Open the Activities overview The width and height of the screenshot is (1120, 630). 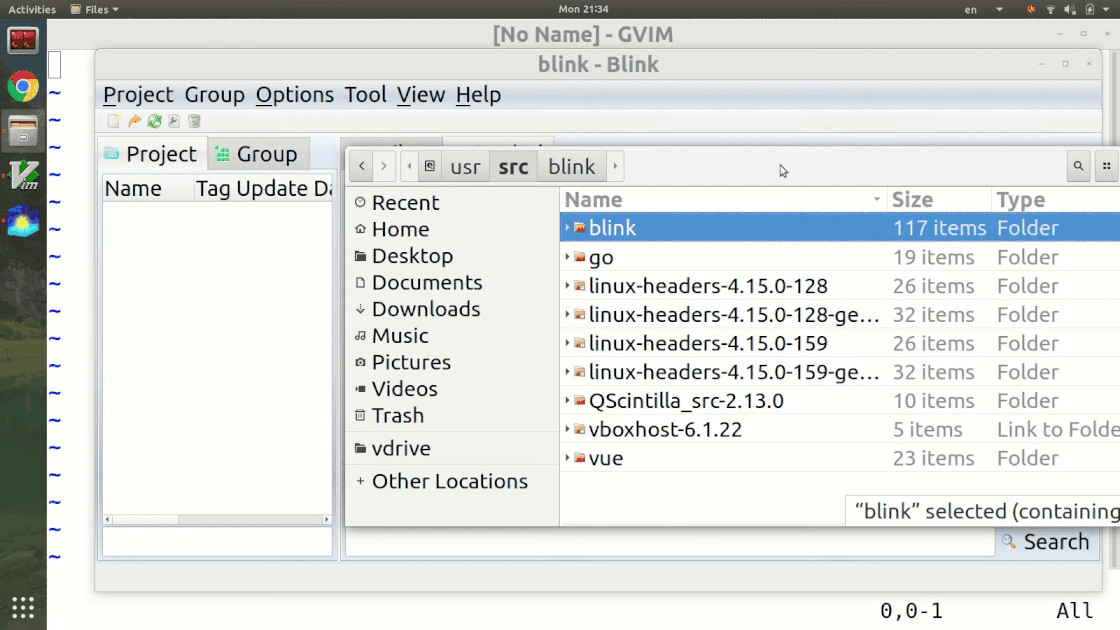tap(31, 9)
